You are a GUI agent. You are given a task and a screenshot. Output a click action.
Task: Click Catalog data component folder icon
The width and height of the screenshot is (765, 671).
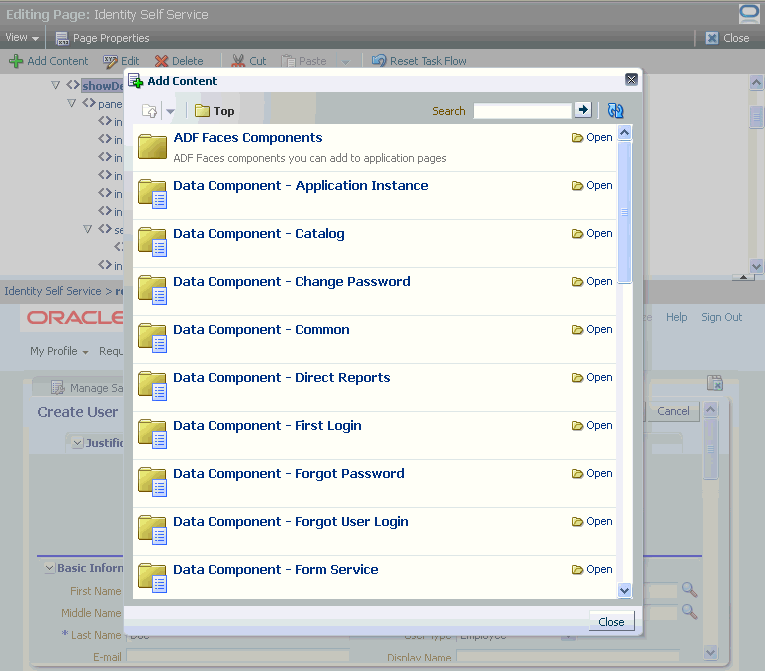[152, 242]
